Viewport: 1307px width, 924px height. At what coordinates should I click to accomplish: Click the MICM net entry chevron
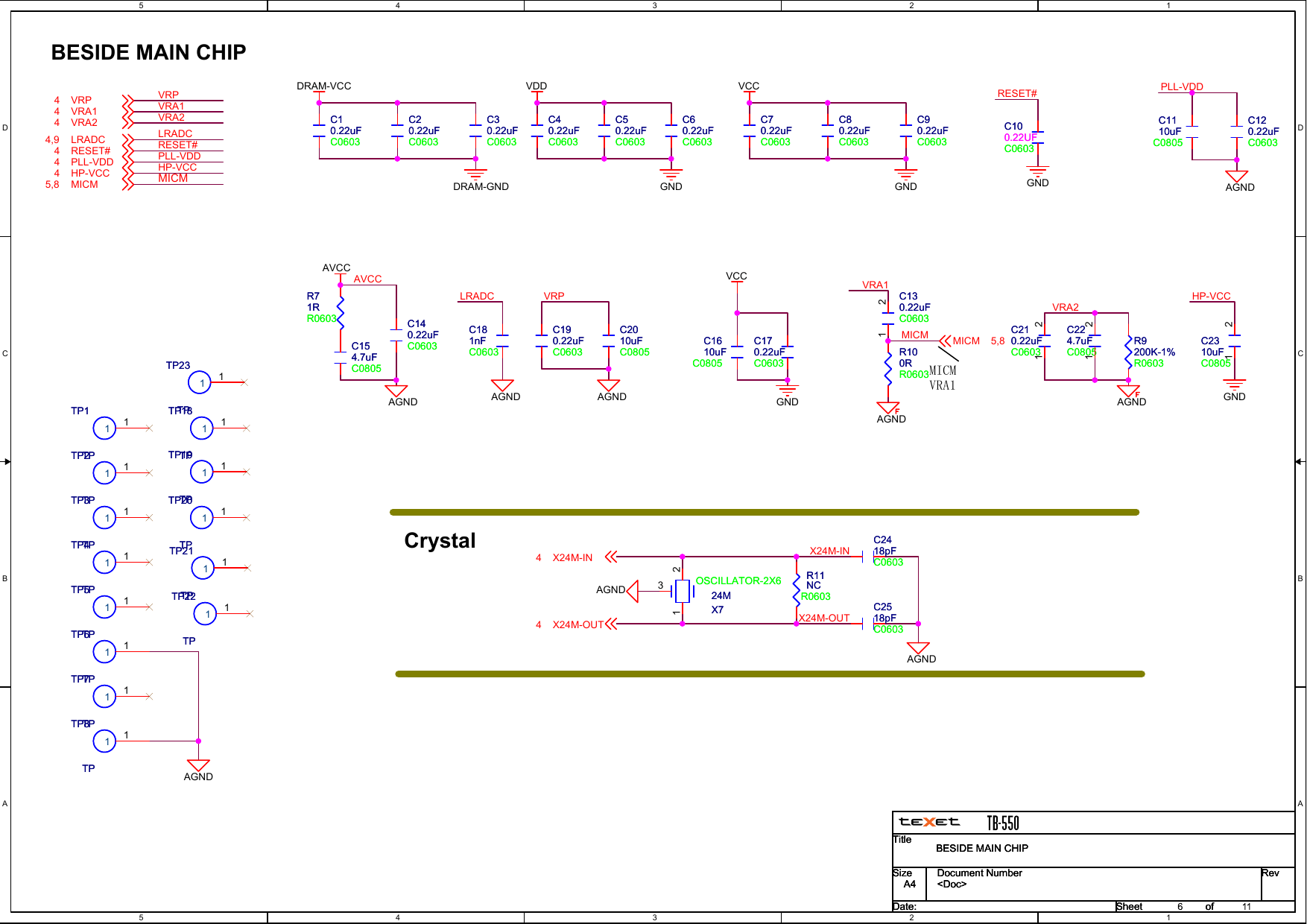tap(944, 340)
